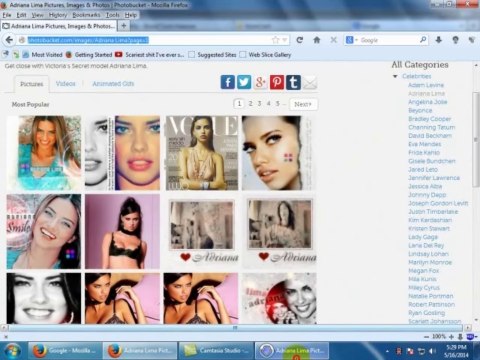Viewport: 480px width, 360px height.
Task: Zoom in with plus icon in status bar
Action: (x=451, y=337)
